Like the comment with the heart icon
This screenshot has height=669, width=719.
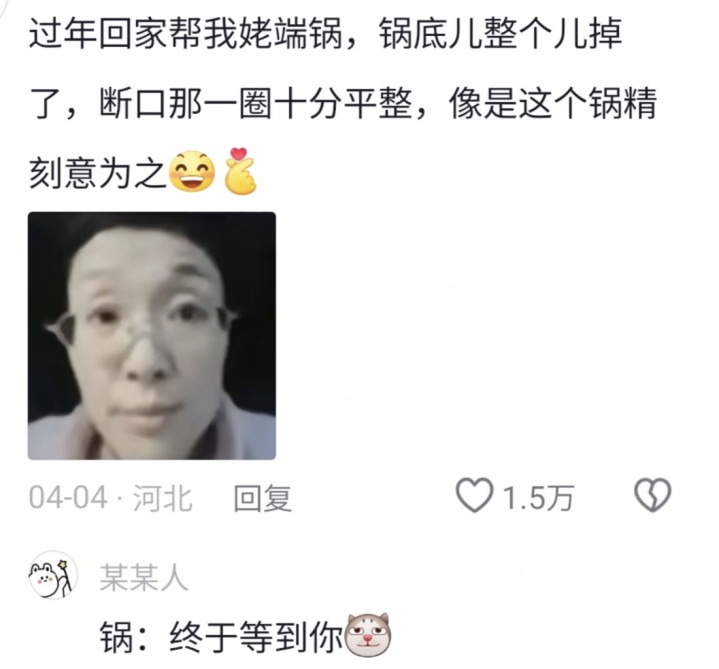[x=474, y=495]
